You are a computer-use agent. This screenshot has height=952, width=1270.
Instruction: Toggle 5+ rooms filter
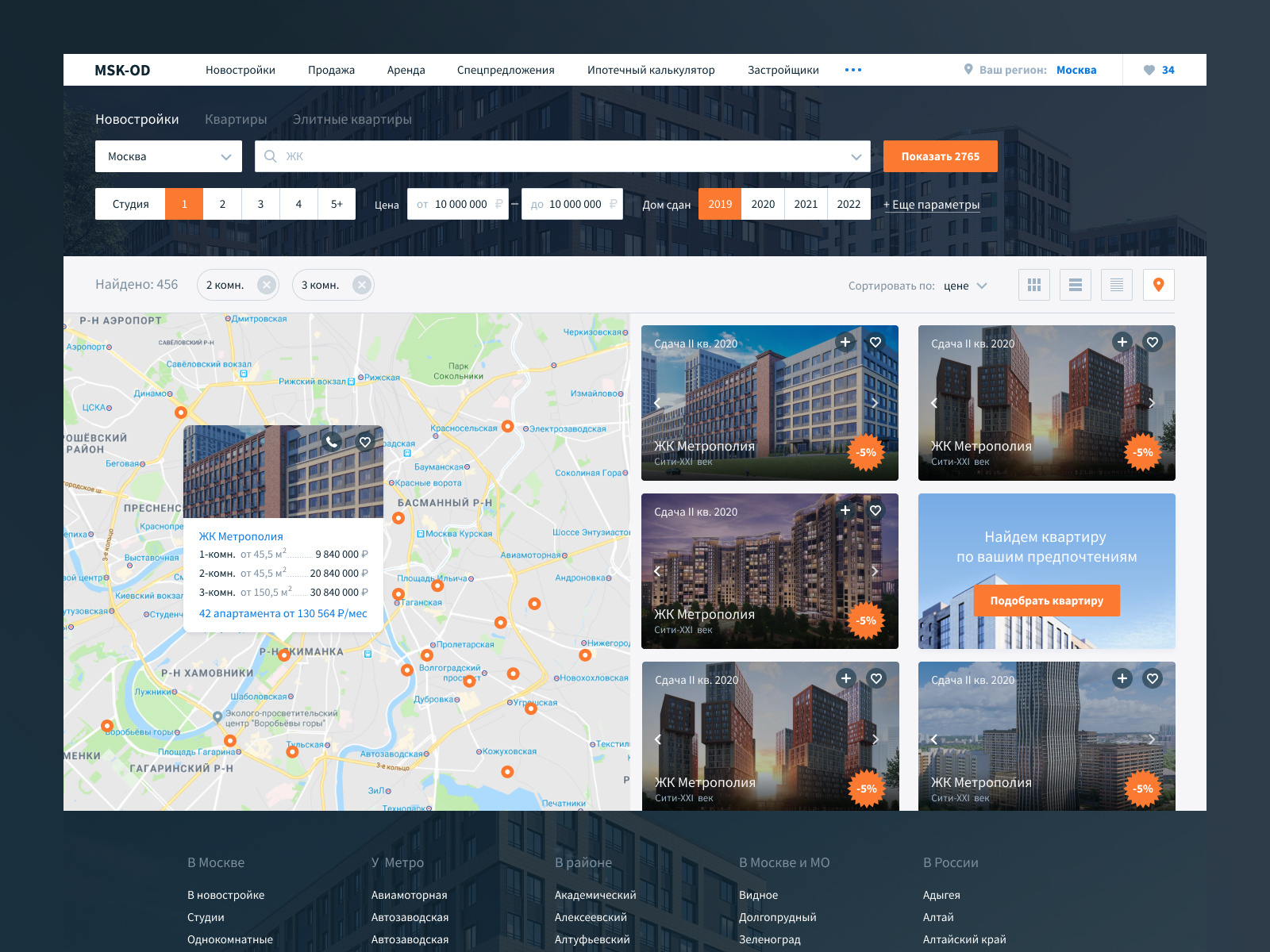coord(337,204)
